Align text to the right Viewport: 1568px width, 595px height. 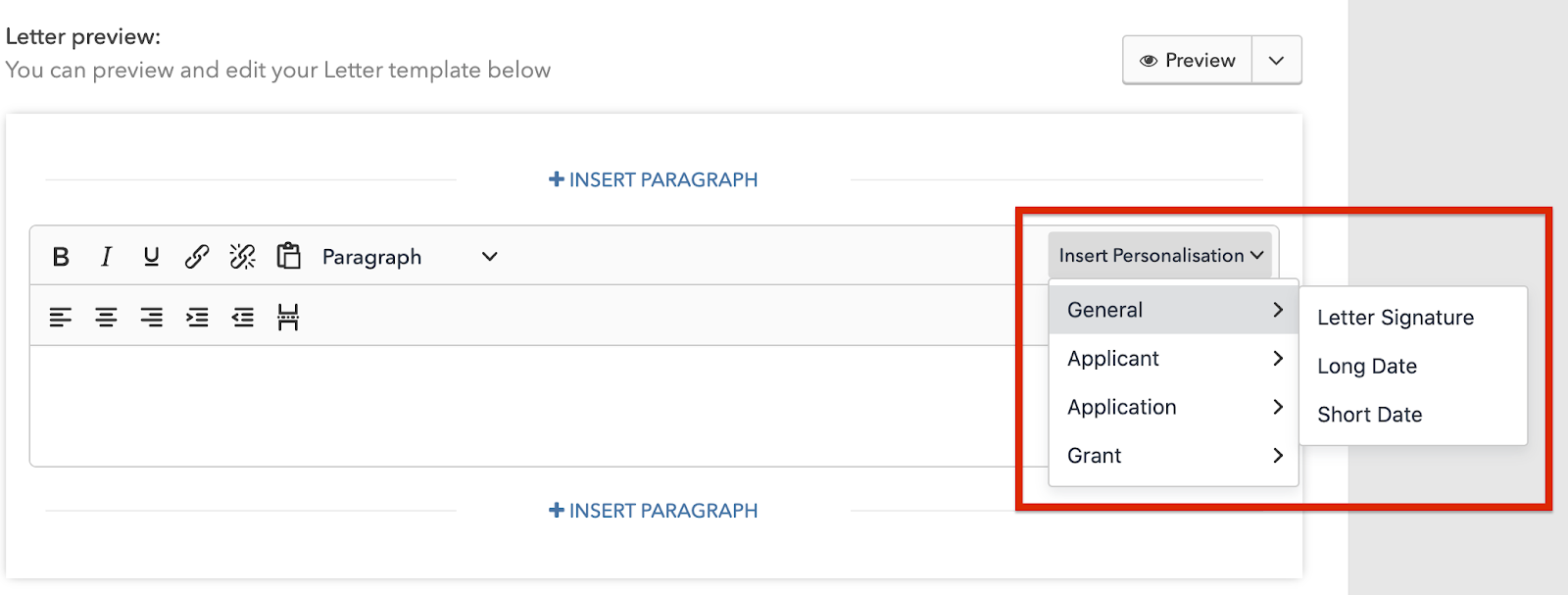pos(151,317)
